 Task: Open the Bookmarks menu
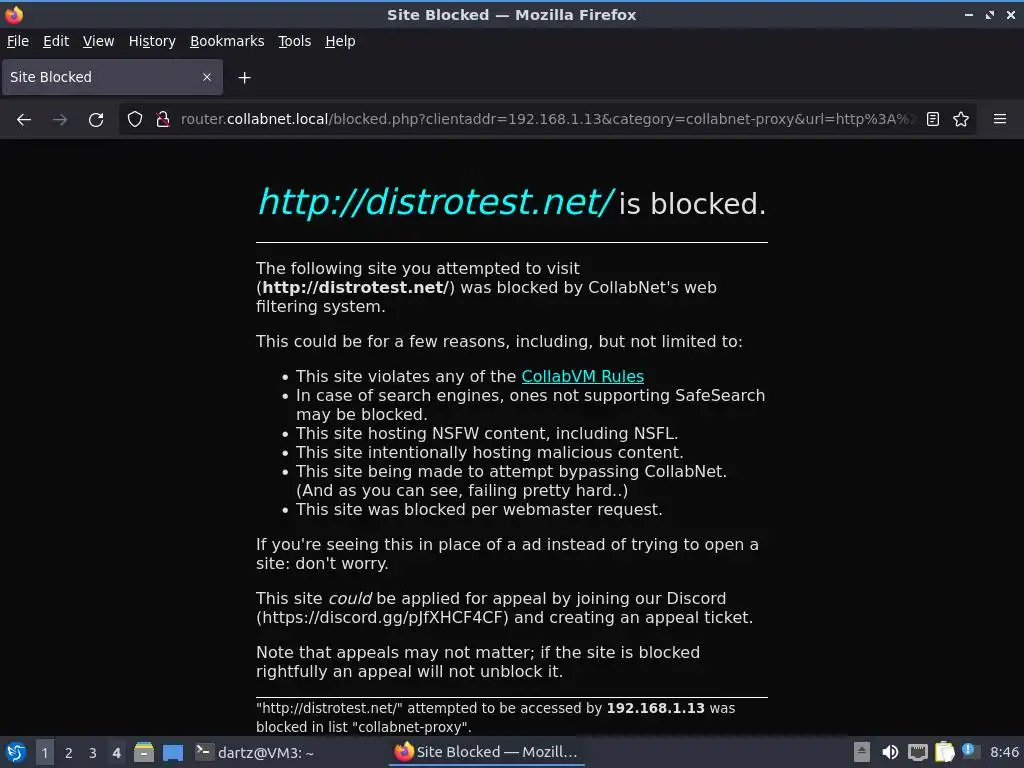(x=227, y=41)
